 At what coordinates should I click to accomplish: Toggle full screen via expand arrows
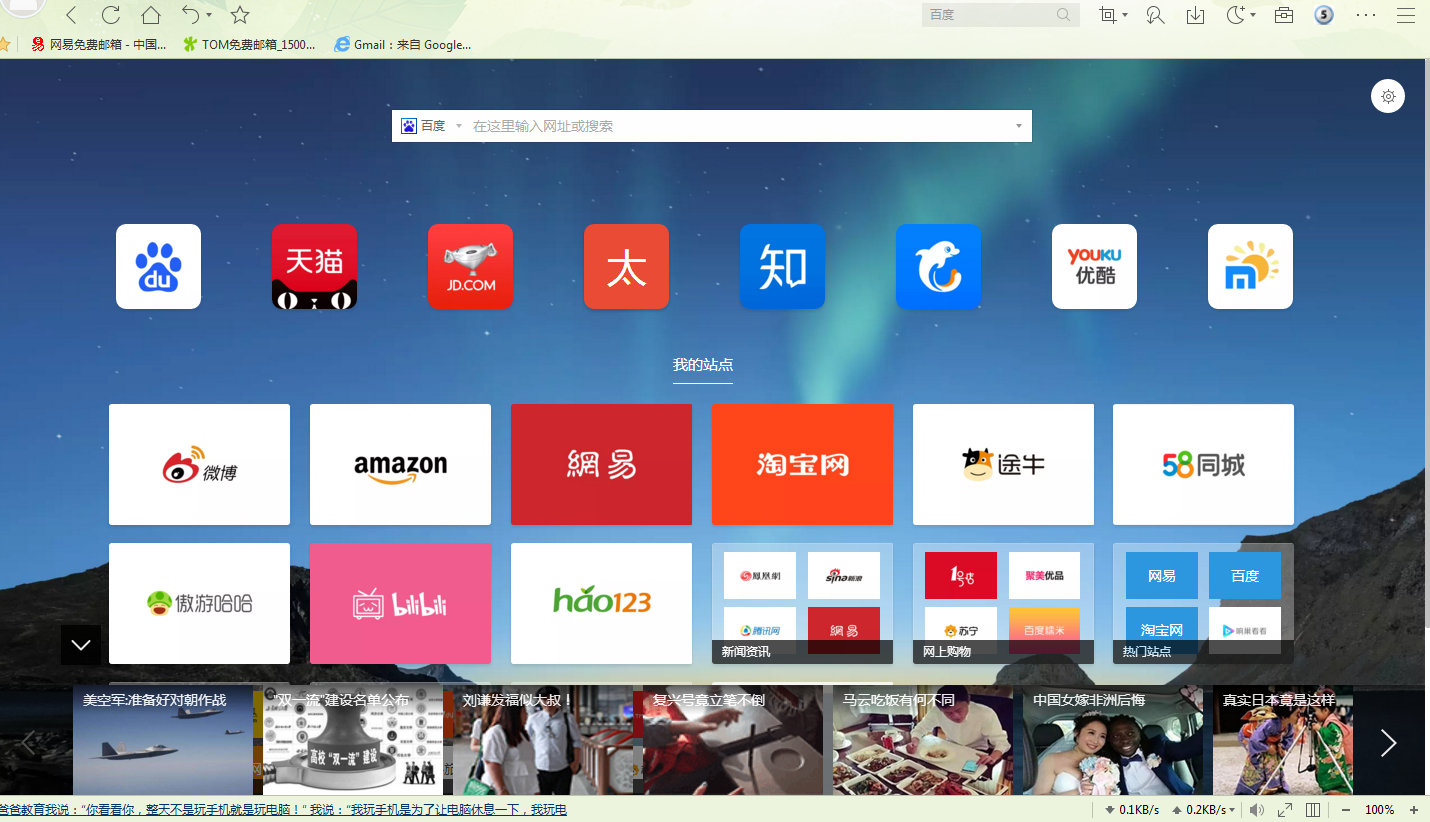(1285, 810)
